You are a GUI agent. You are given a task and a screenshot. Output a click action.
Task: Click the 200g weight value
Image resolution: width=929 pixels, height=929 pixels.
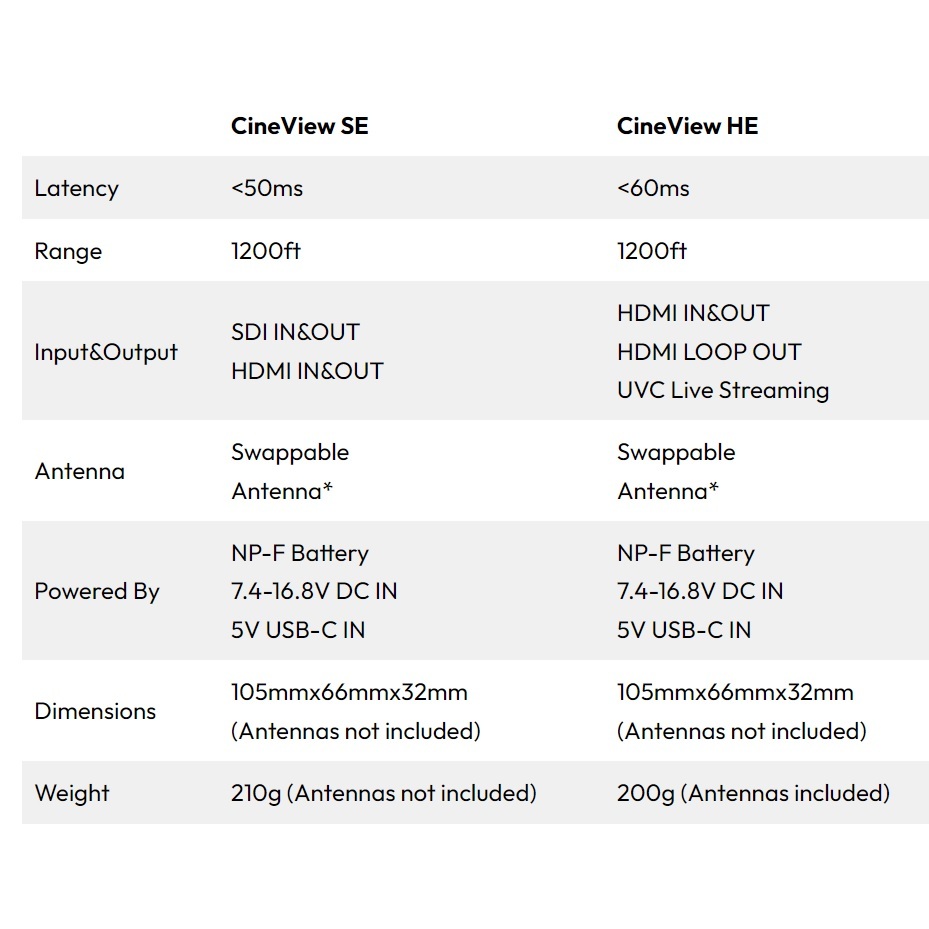click(753, 793)
